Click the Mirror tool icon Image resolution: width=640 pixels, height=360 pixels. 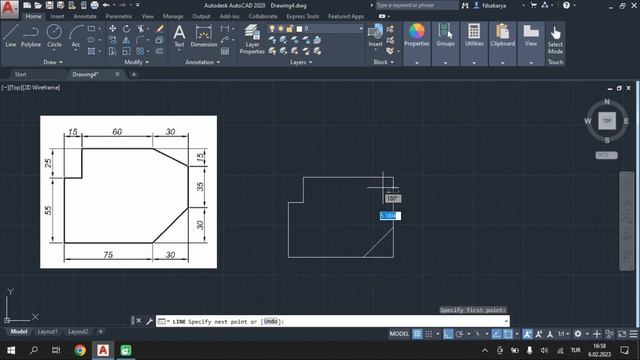coord(127,40)
